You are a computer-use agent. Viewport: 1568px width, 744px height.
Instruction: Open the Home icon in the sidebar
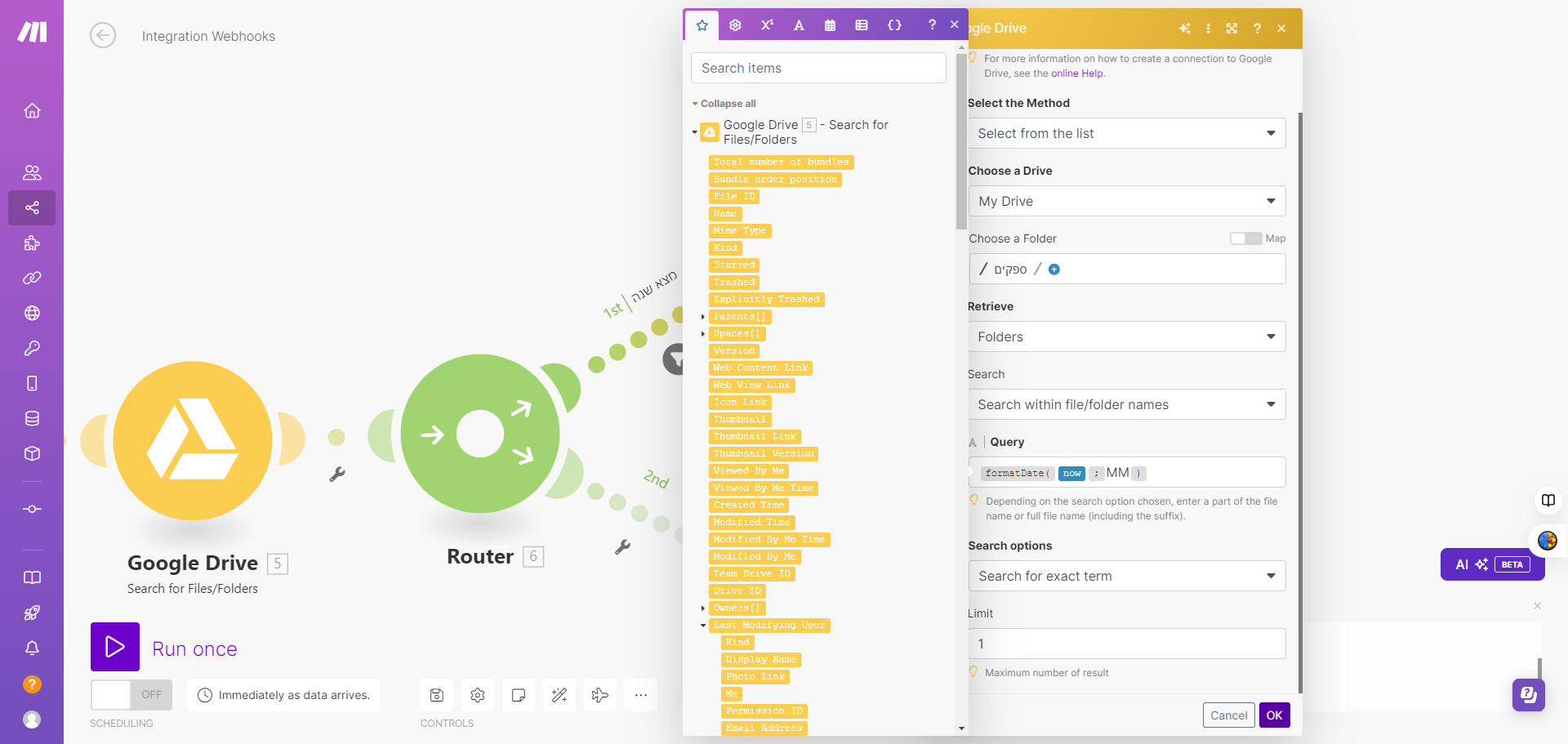32,110
